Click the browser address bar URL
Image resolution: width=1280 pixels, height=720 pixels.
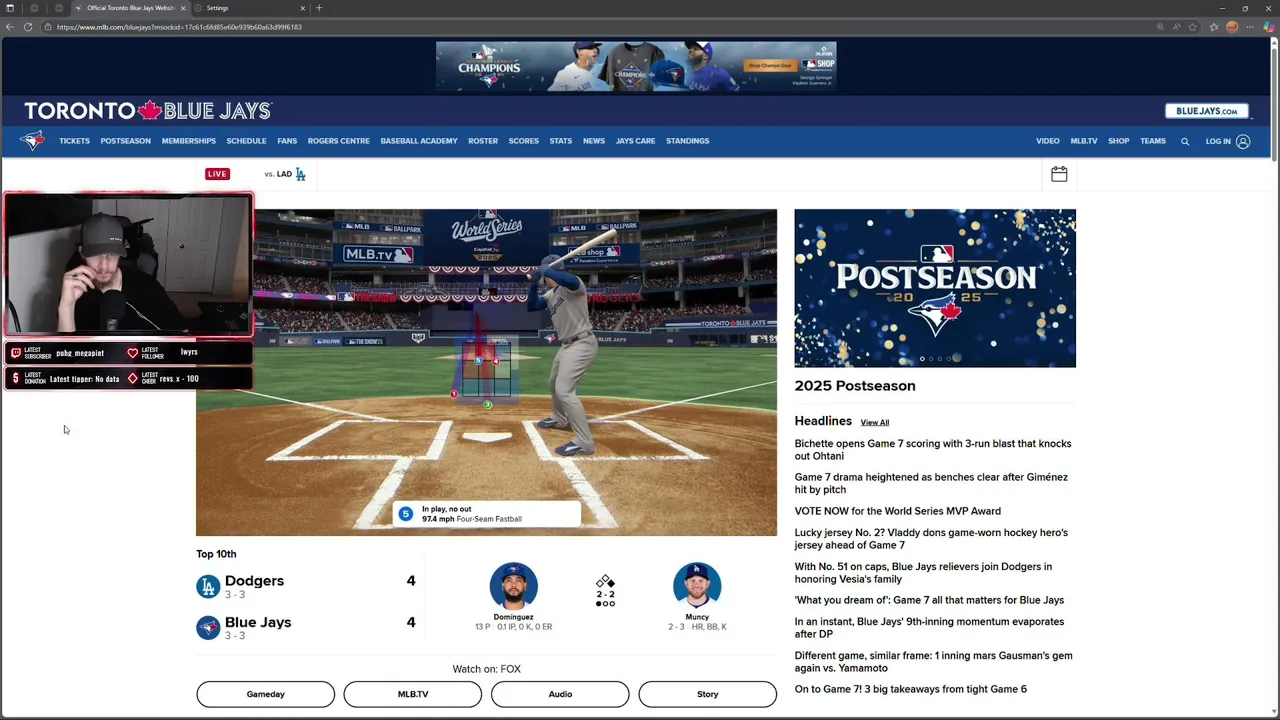point(179,27)
